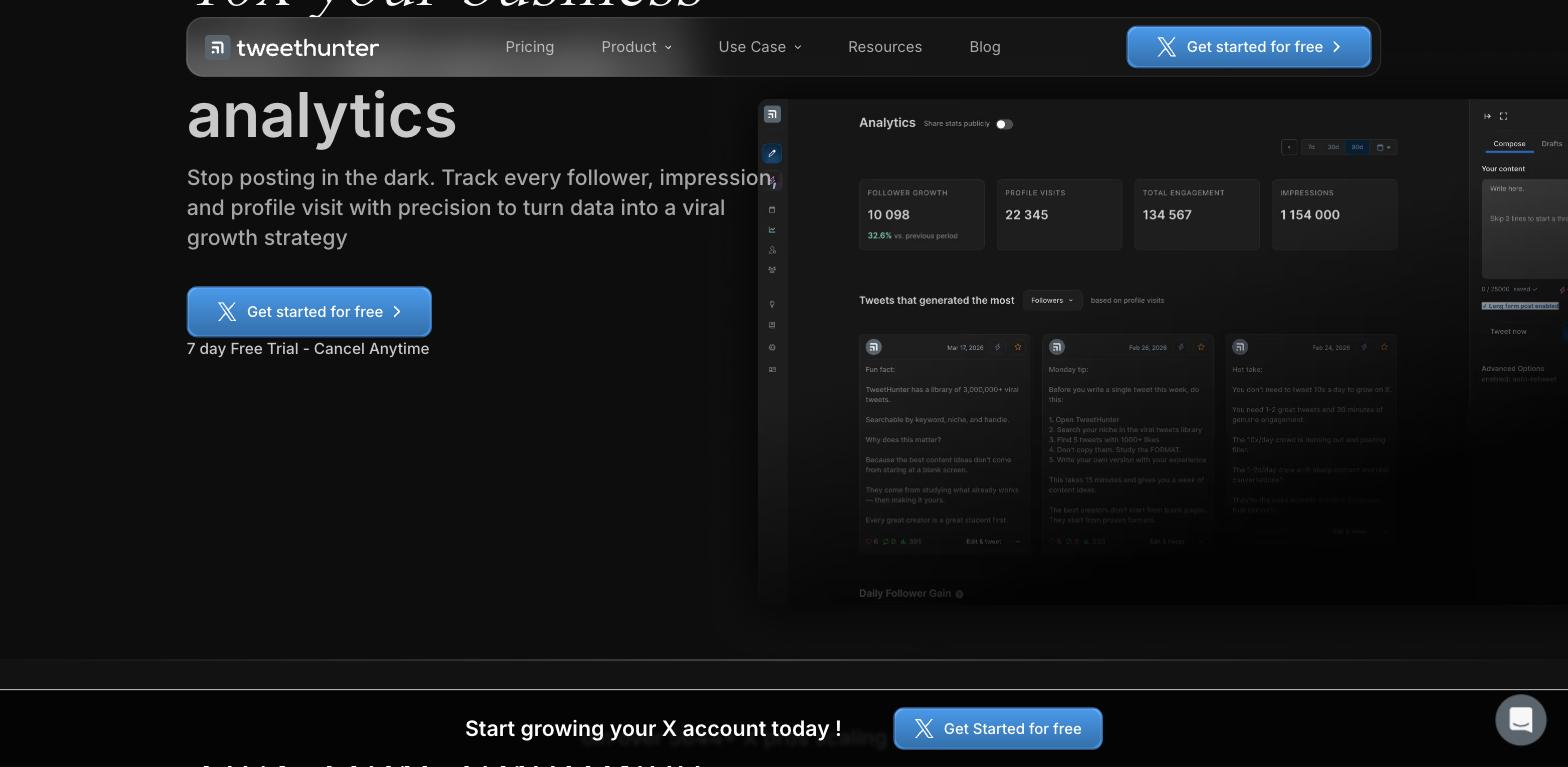Switch to the Drafts tab

click(1552, 144)
